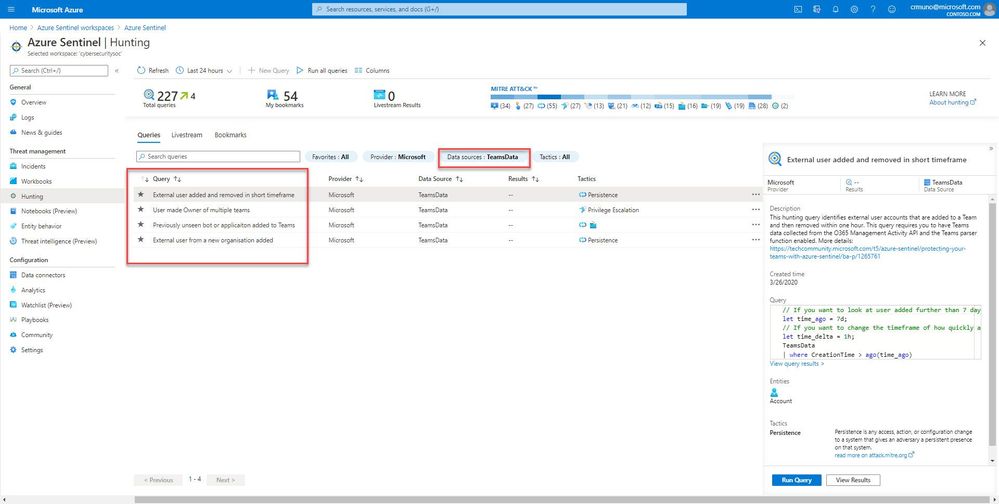Click the Refresh icon in Hunting toolbar
The height and width of the screenshot is (504, 999).
[x=141, y=71]
